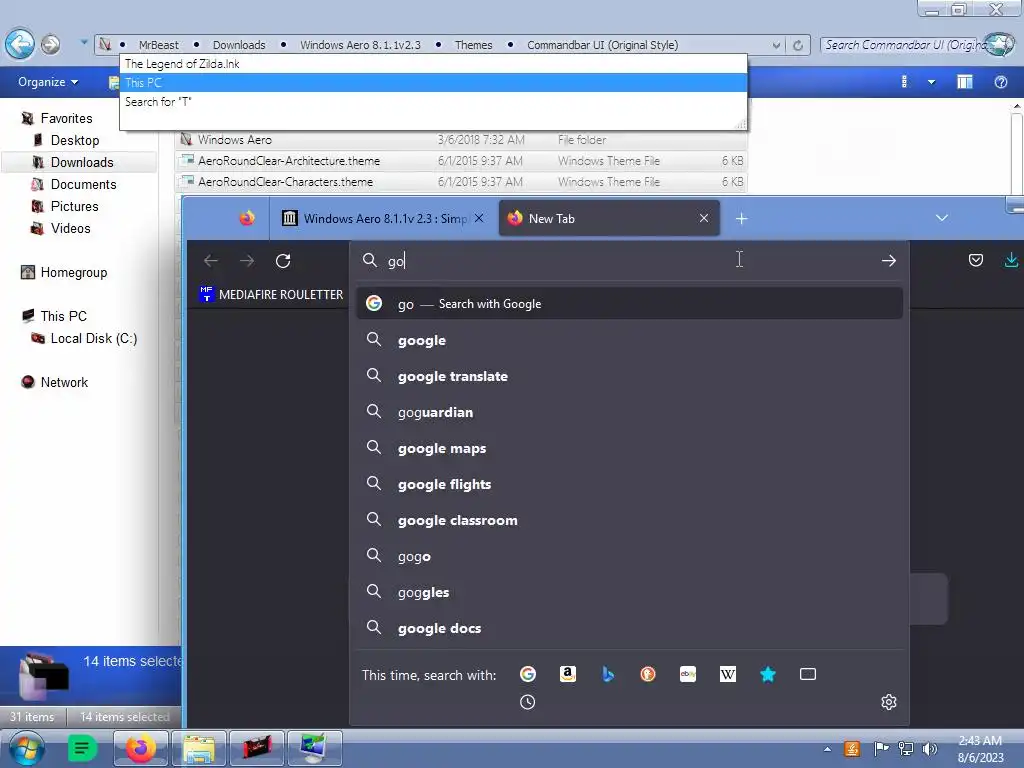Click the Firefox forward arrow
Screen dimensions: 1024x768
247,261
